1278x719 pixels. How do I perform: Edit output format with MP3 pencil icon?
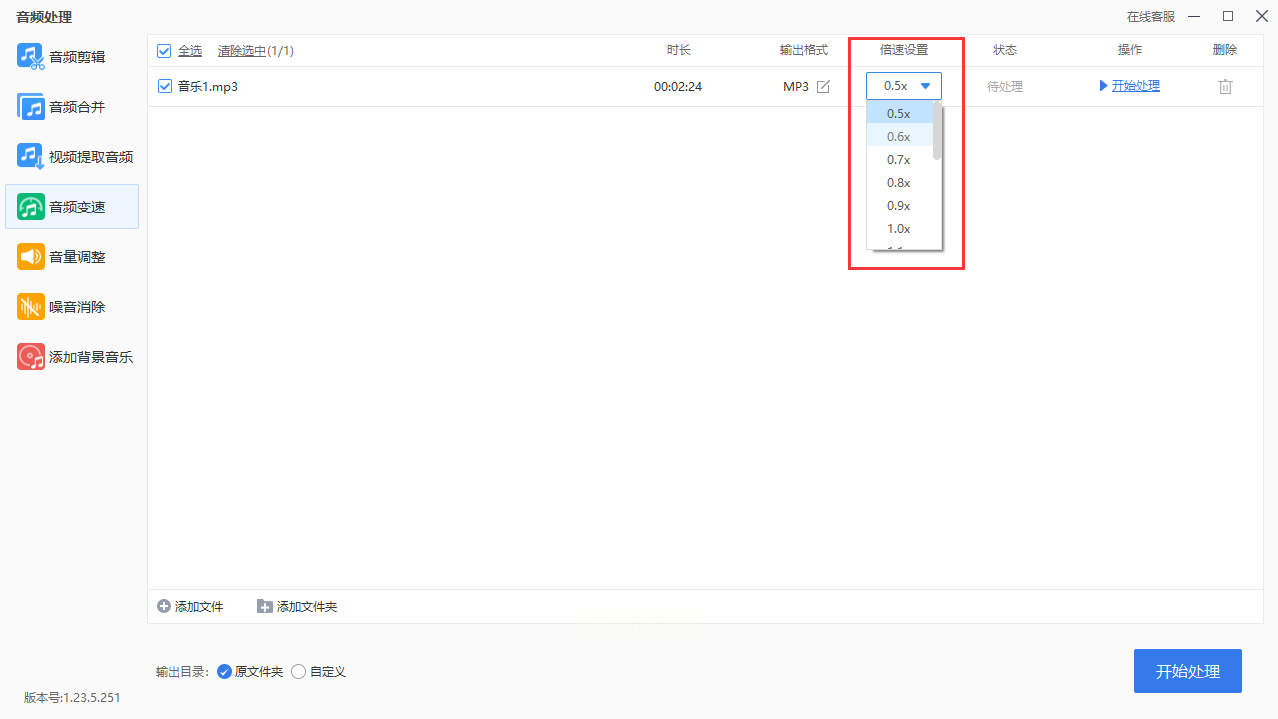coord(823,87)
